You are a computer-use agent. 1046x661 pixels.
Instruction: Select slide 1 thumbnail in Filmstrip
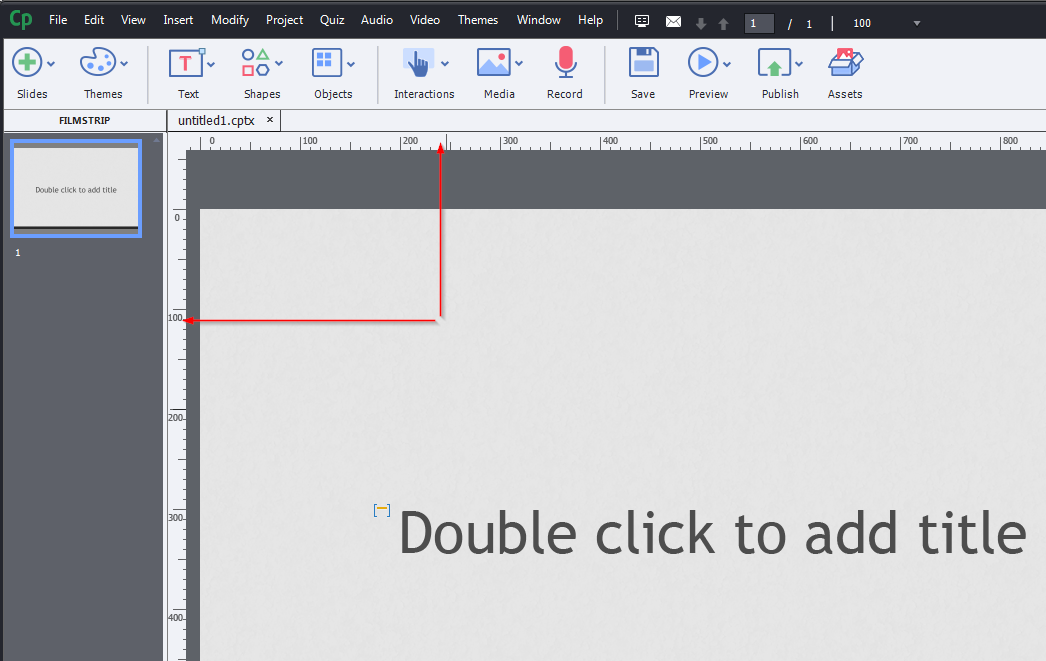pos(75,188)
